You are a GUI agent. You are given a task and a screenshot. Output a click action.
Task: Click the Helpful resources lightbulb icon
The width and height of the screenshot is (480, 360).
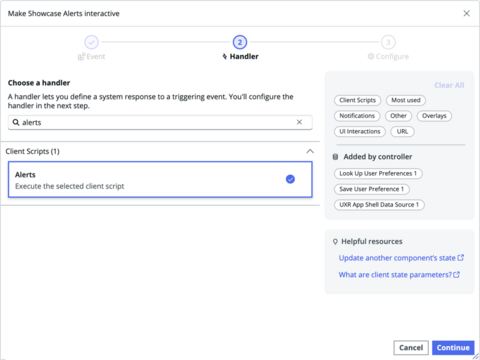[x=335, y=241]
